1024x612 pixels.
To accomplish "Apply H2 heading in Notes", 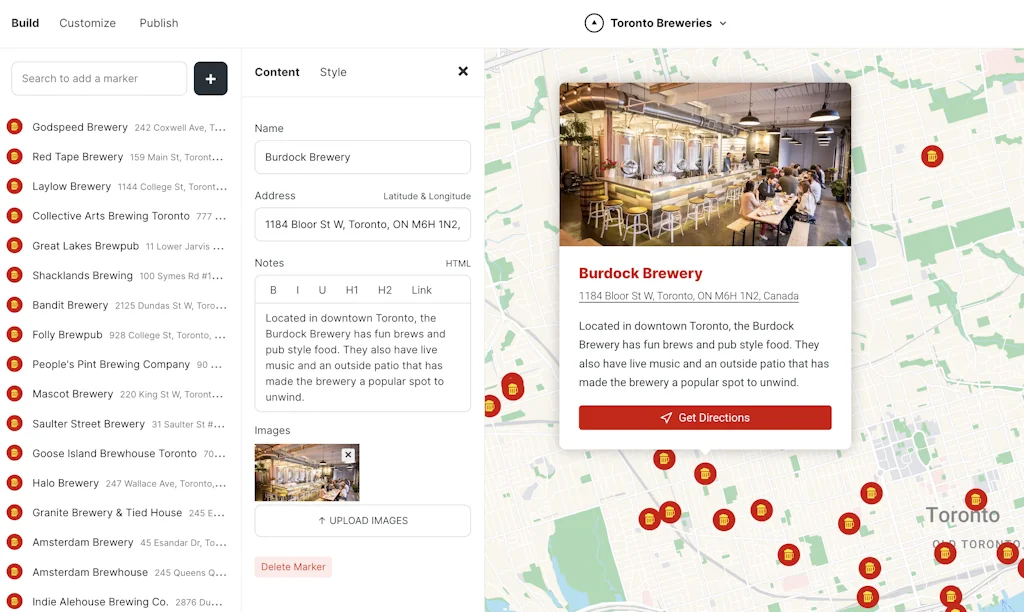I will (x=385, y=290).
